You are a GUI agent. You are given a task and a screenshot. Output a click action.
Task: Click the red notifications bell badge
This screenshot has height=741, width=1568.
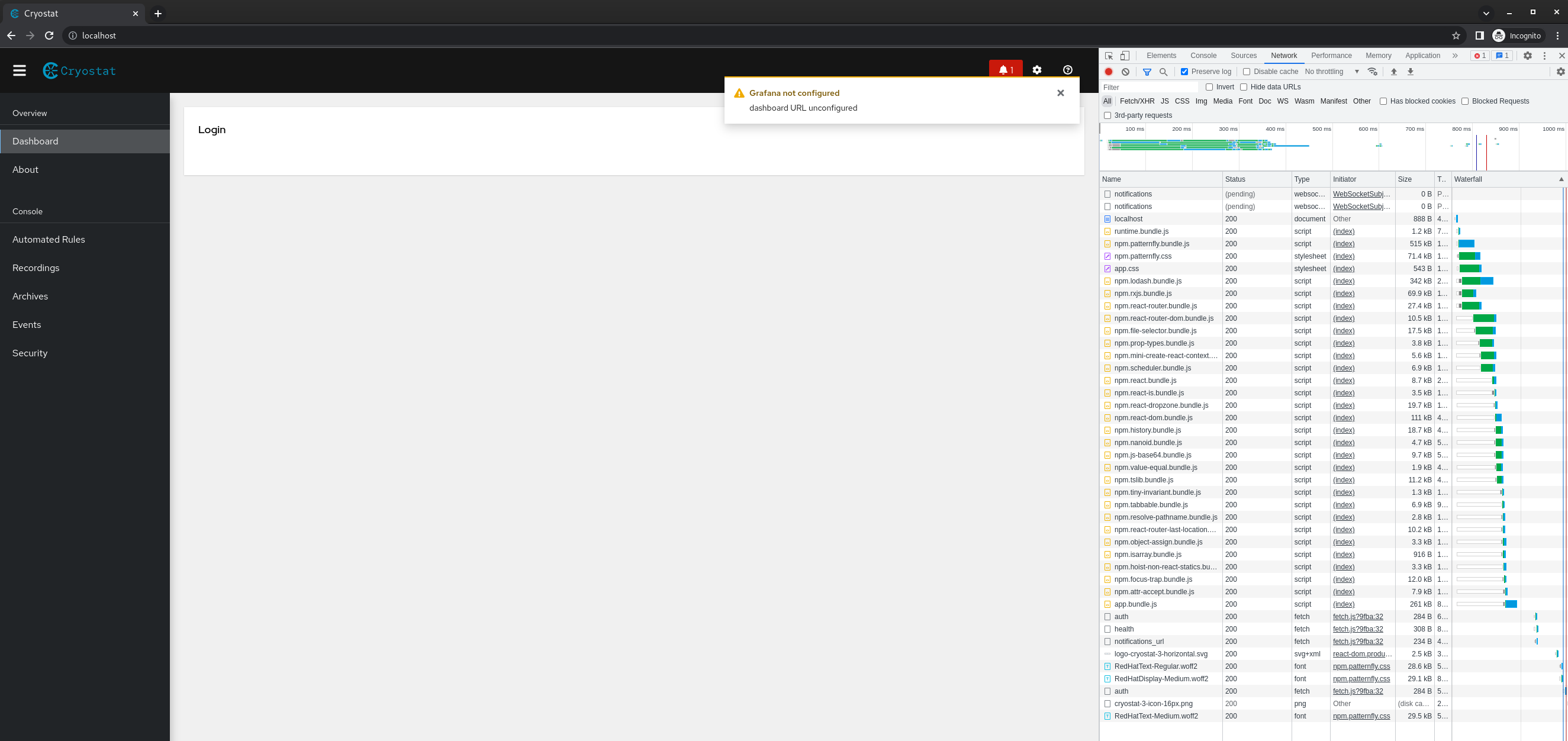1006,69
